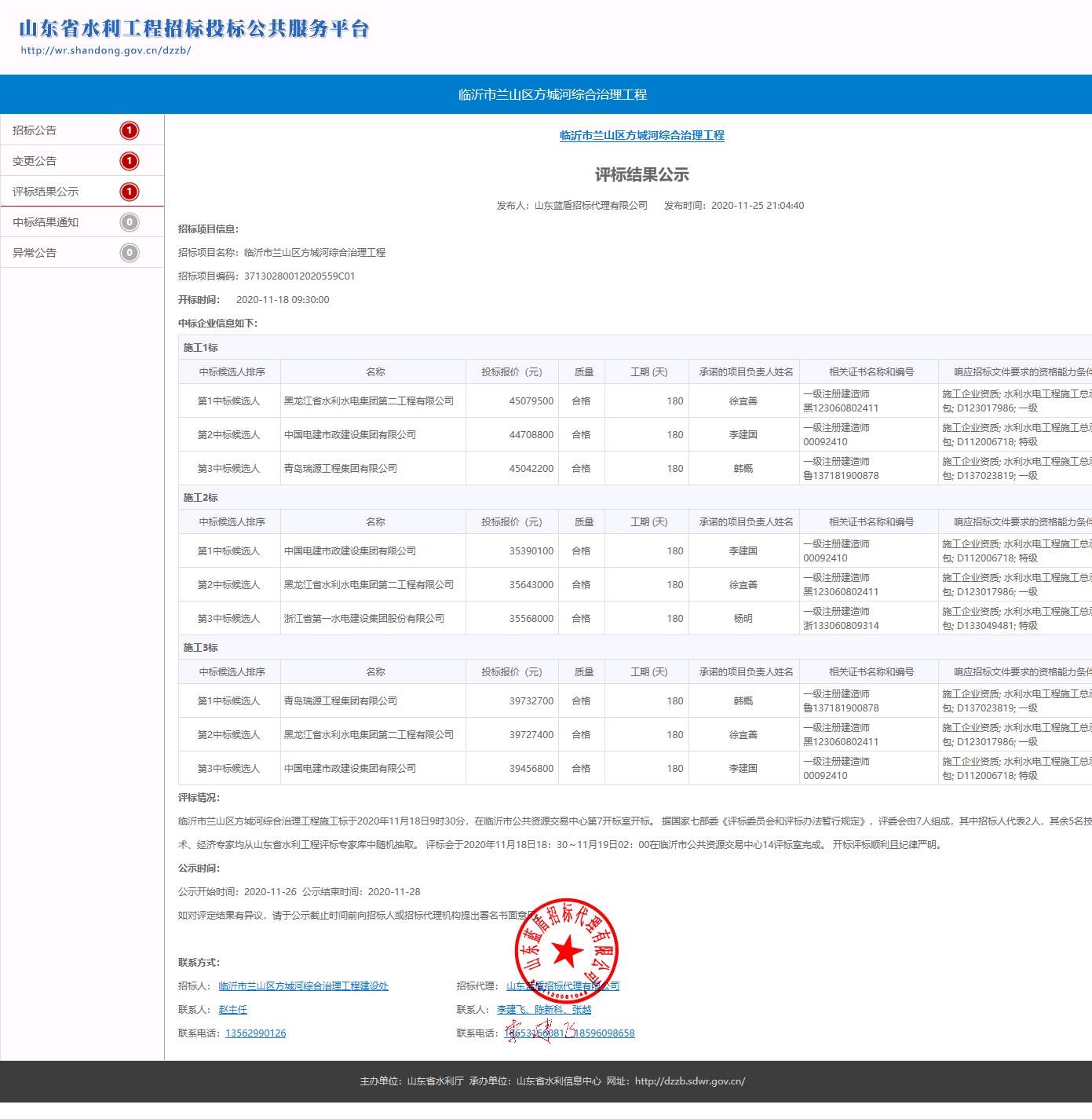Click the 评标结果公示 page heading

[x=642, y=175]
